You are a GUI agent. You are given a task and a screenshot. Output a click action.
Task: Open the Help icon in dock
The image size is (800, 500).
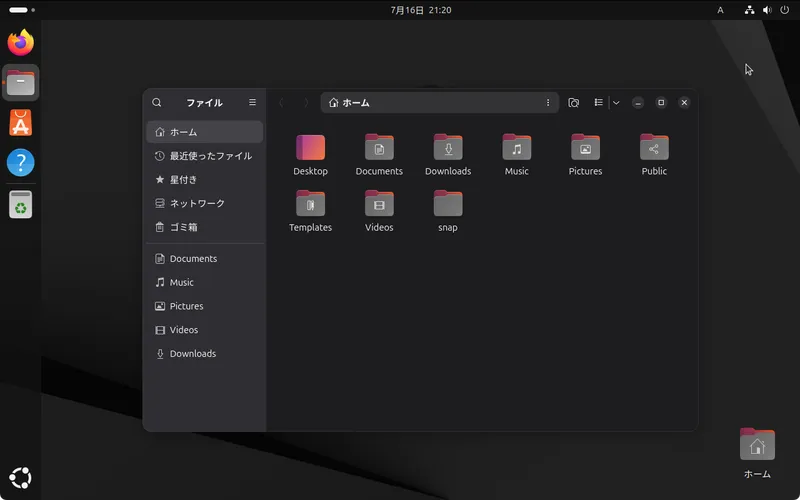pos(20,163)
